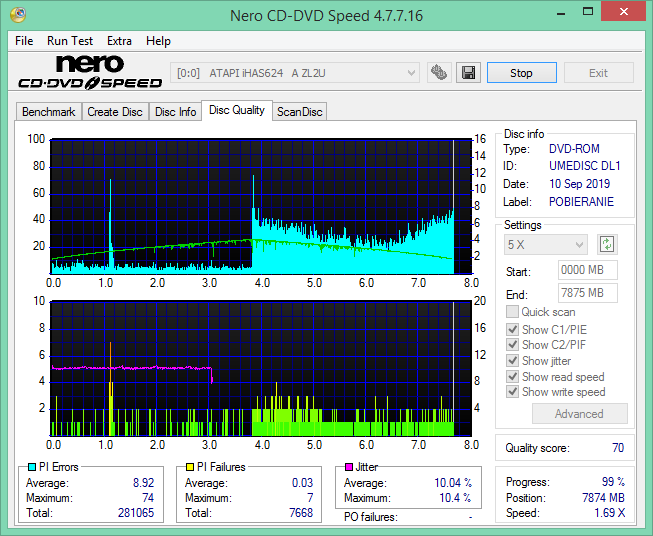Click the DVD-ROM type value
This screenshot has width=653, height=536.
point(574,149)
